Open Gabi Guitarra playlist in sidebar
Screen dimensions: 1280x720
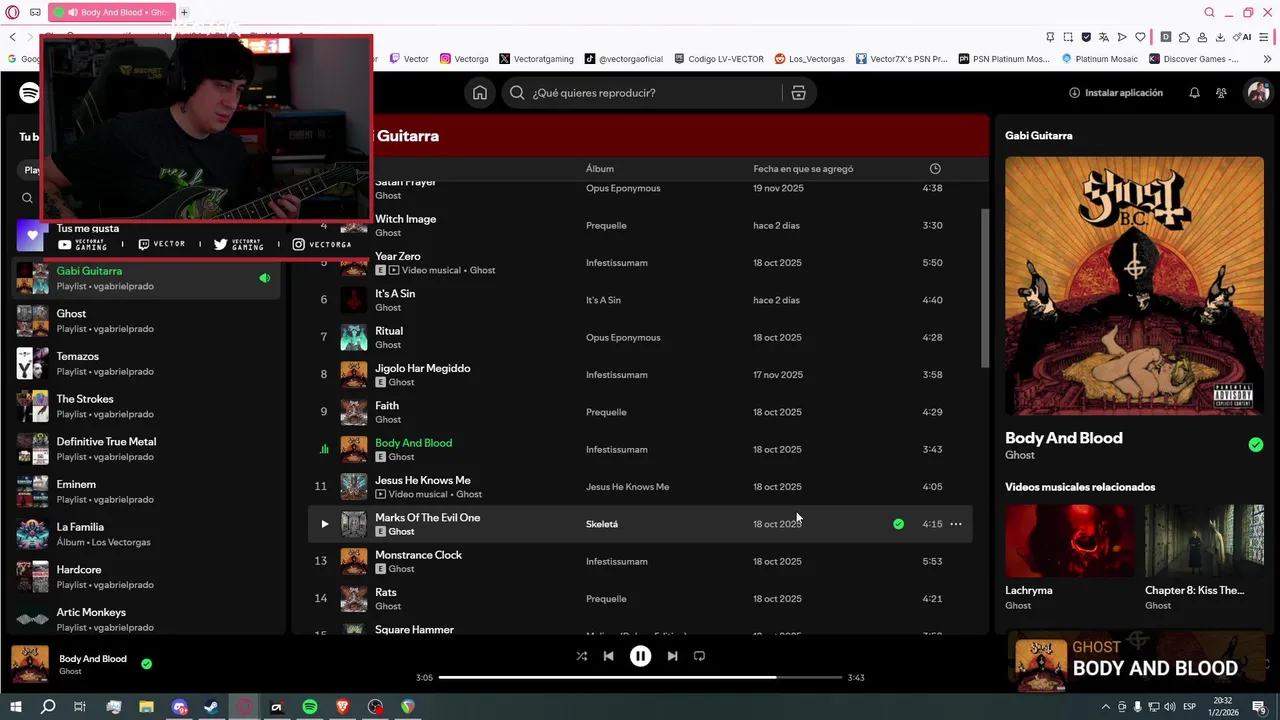145,278
